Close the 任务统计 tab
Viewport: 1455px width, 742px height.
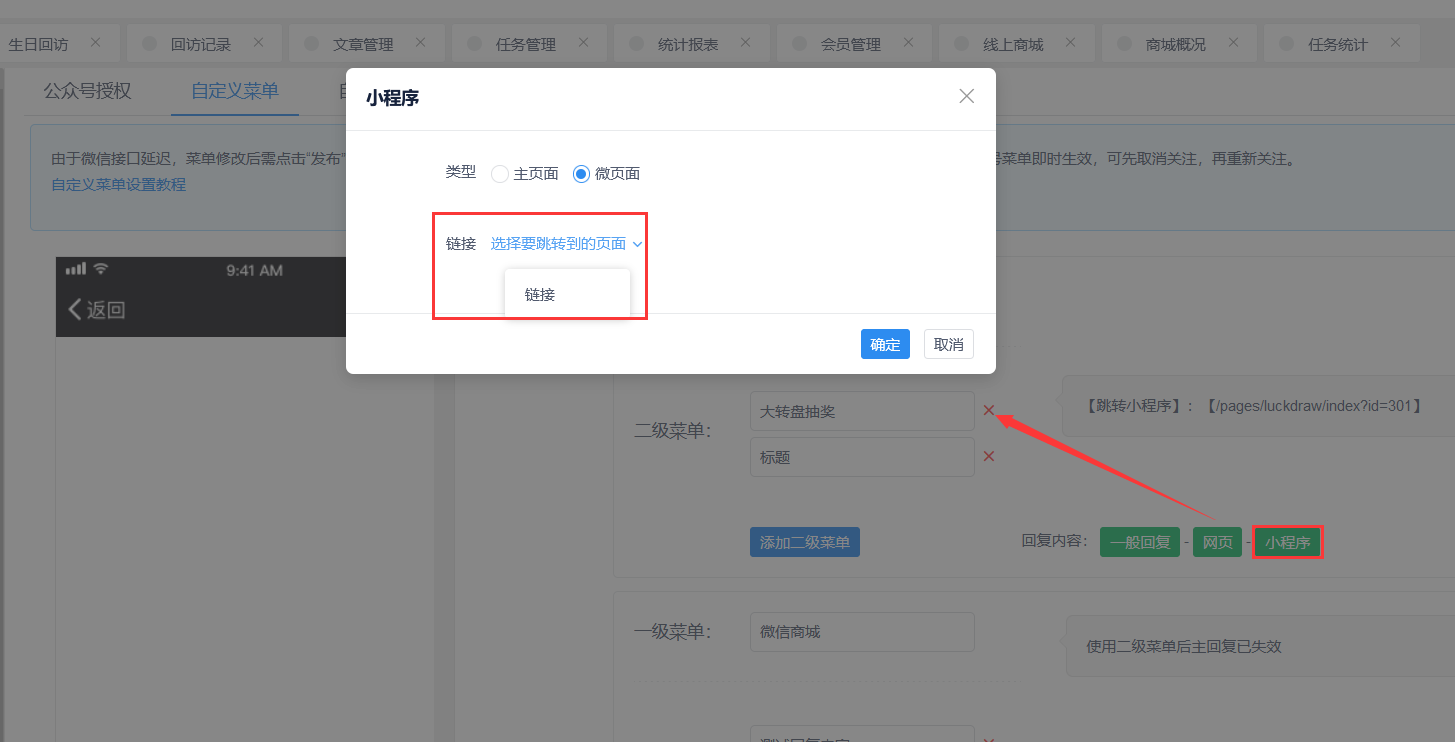[x=1396, y=42]
